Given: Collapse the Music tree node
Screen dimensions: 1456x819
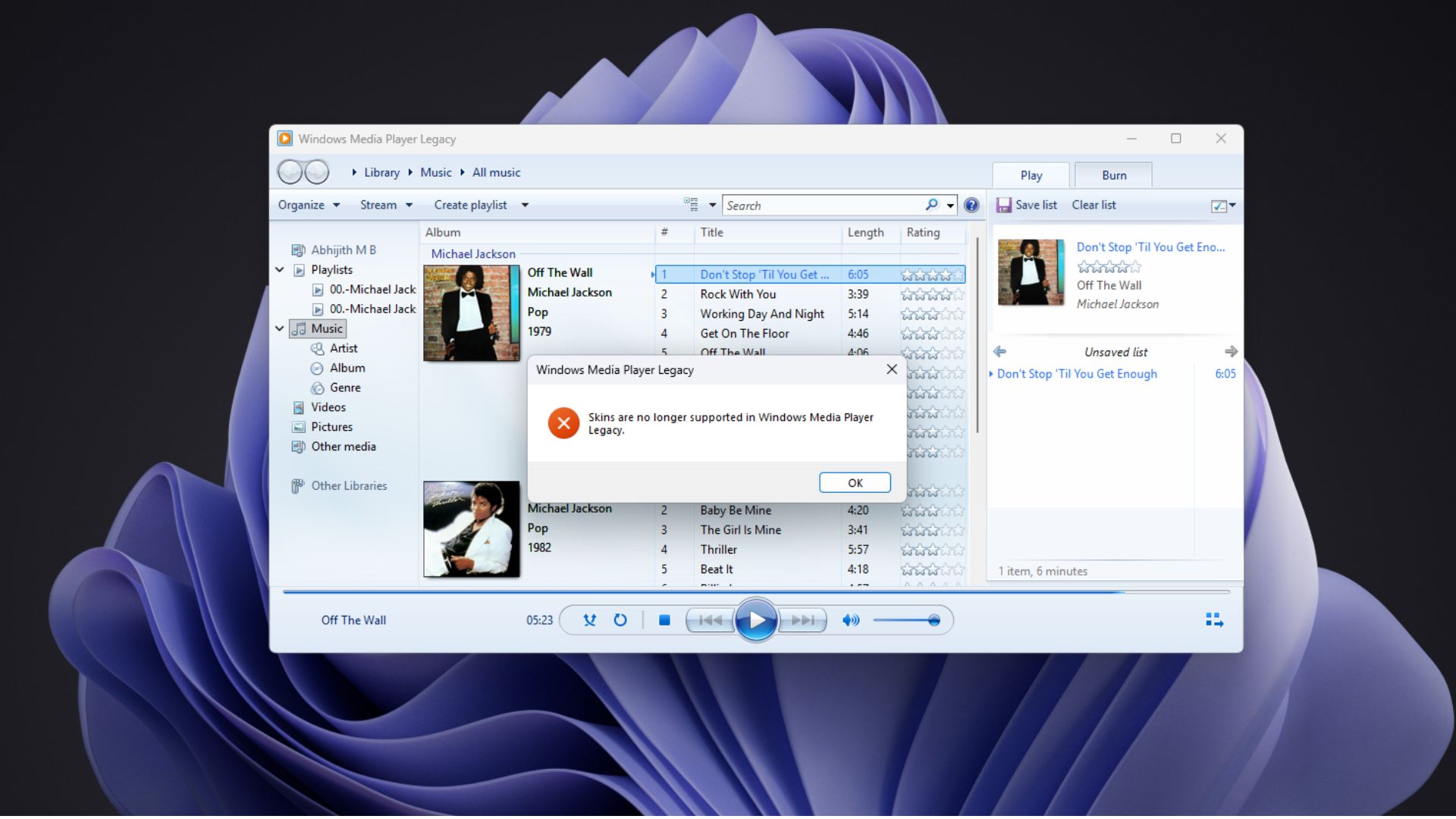Looking at the screenshot, I should pyautogui.click(x=280, y=328).
